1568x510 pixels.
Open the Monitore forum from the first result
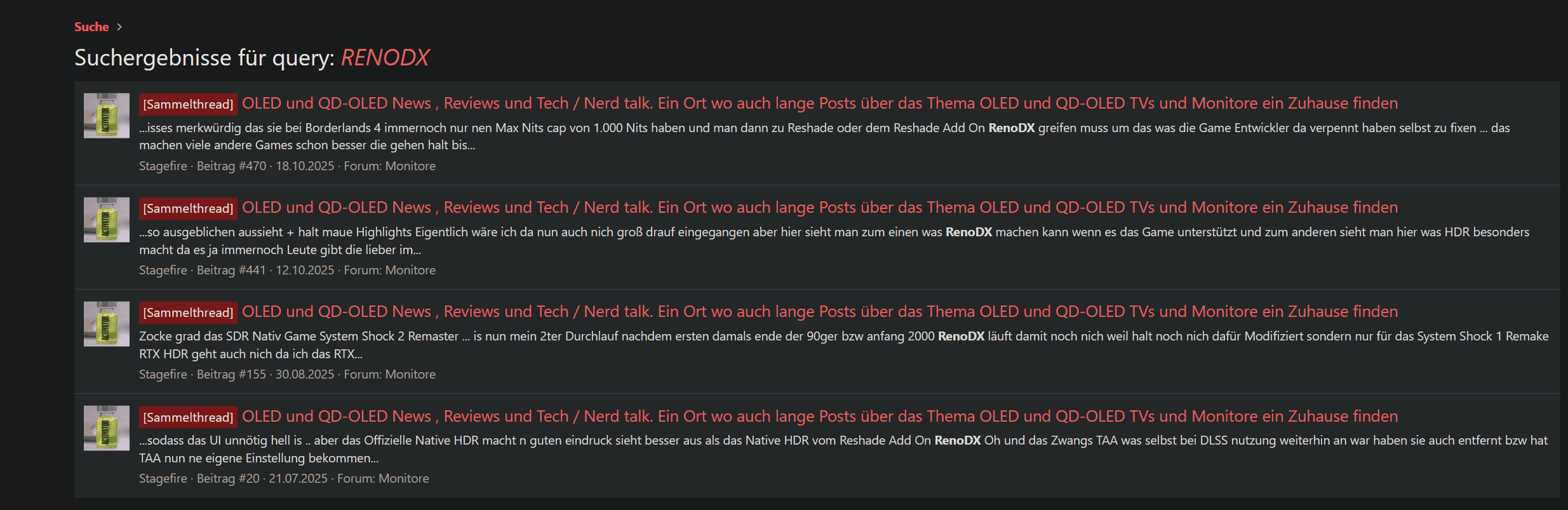(410, 166)
